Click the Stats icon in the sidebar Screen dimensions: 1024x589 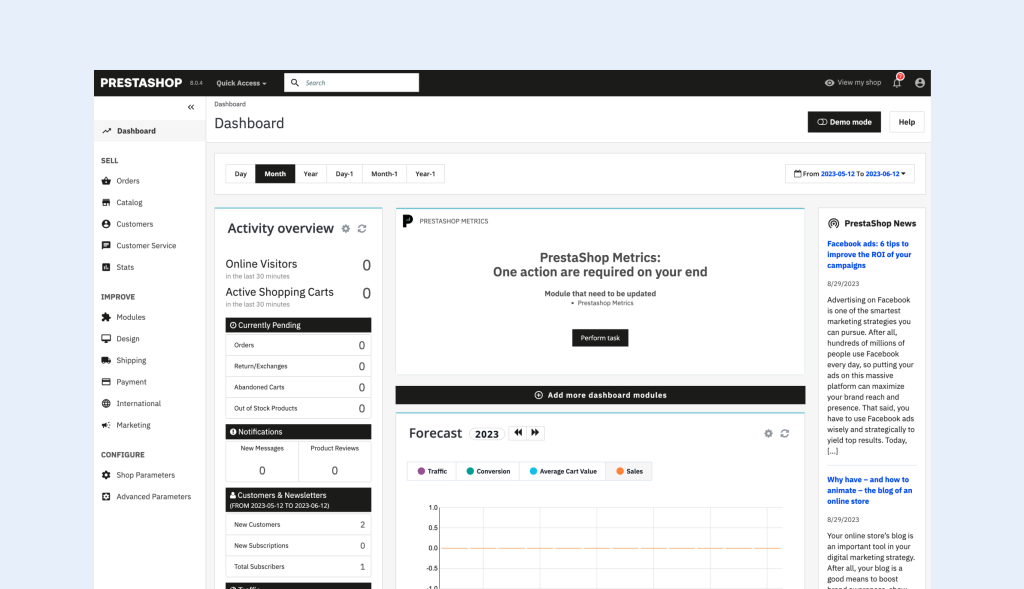click(108, 266)
